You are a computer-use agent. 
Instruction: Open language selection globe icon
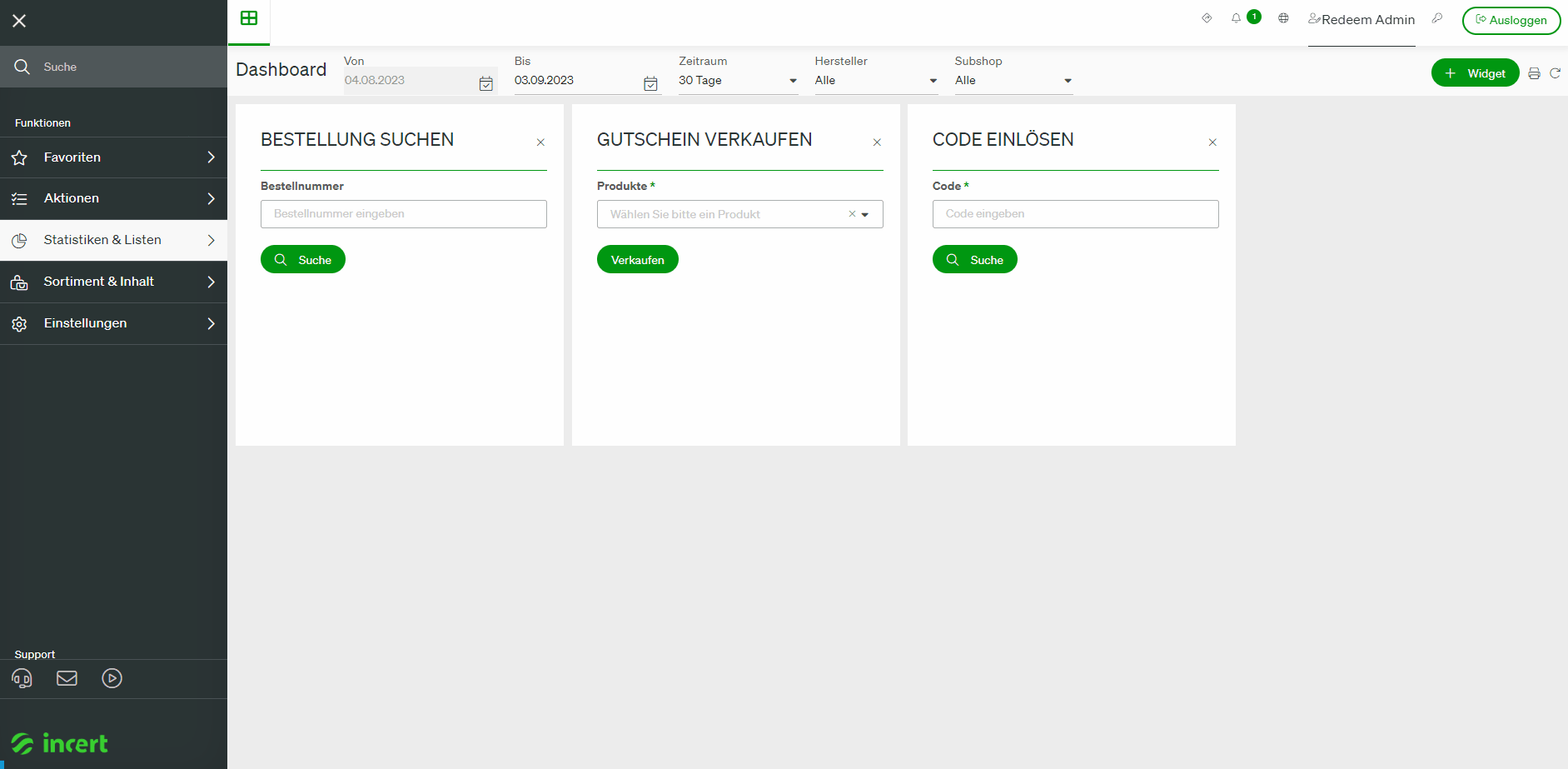click(x=1283, y=17)
